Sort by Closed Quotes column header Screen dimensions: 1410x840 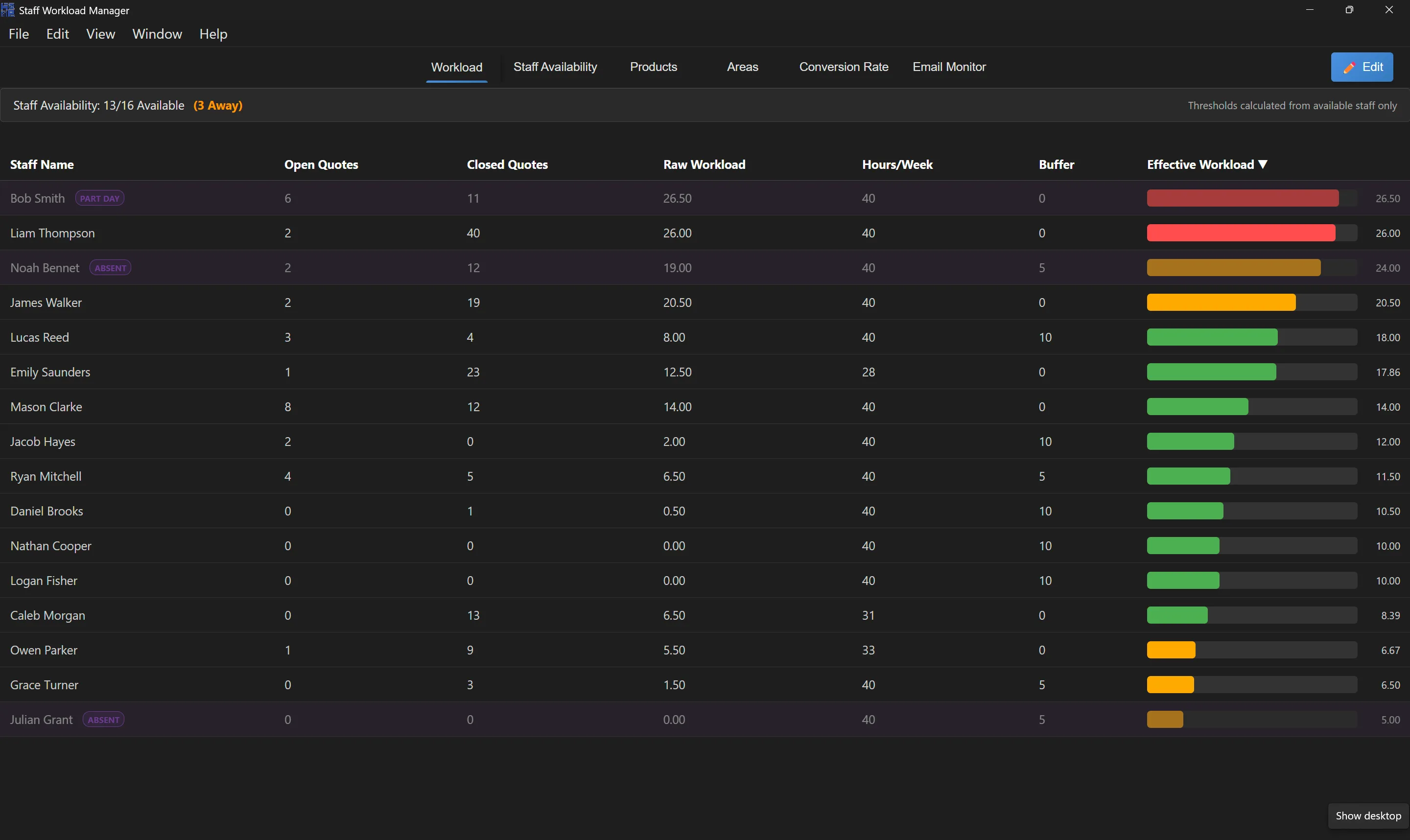tap(507, 164)
